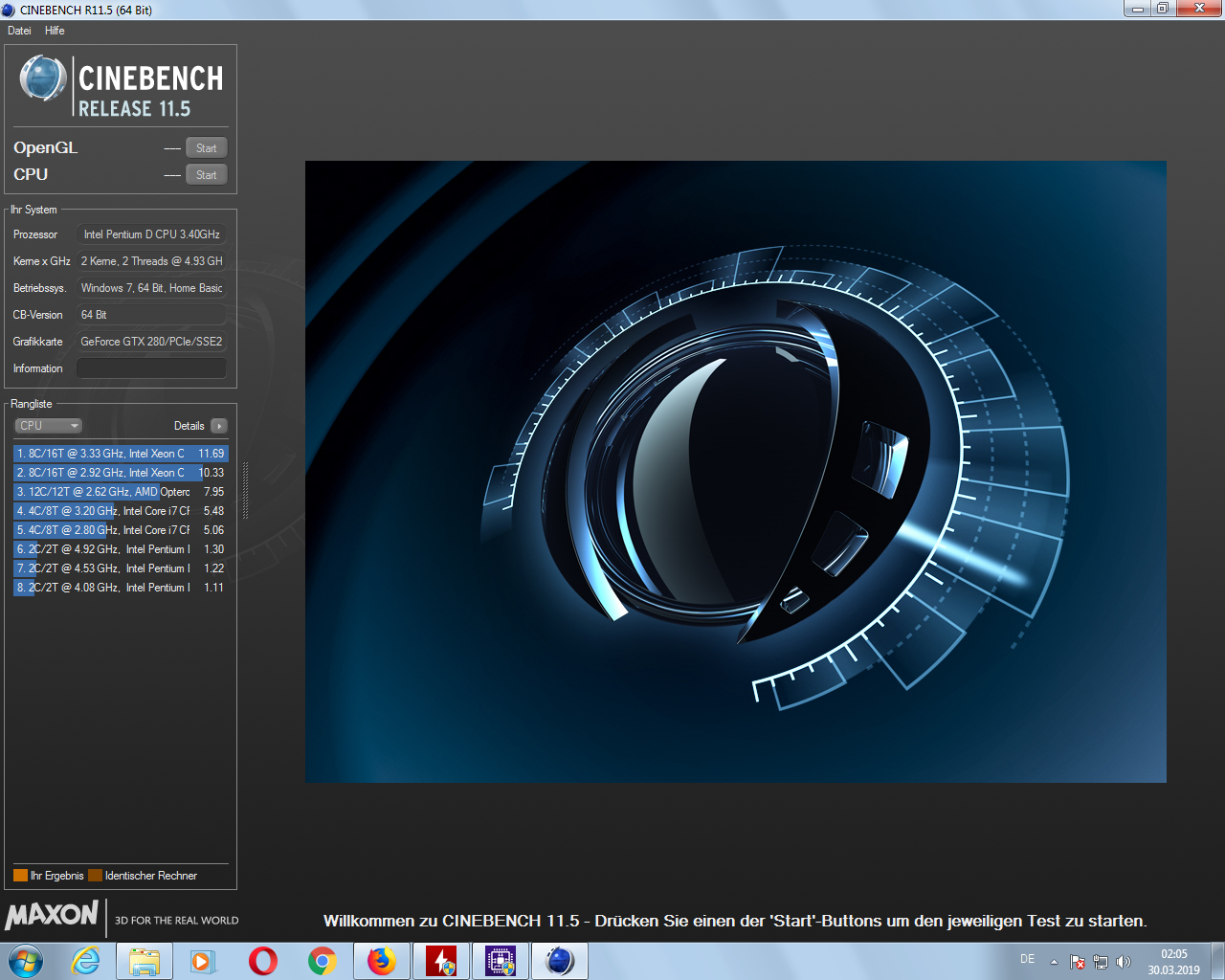Click the Details label in Rangliste
This screenshot has width=1225, height=980.
pos(189,426)
